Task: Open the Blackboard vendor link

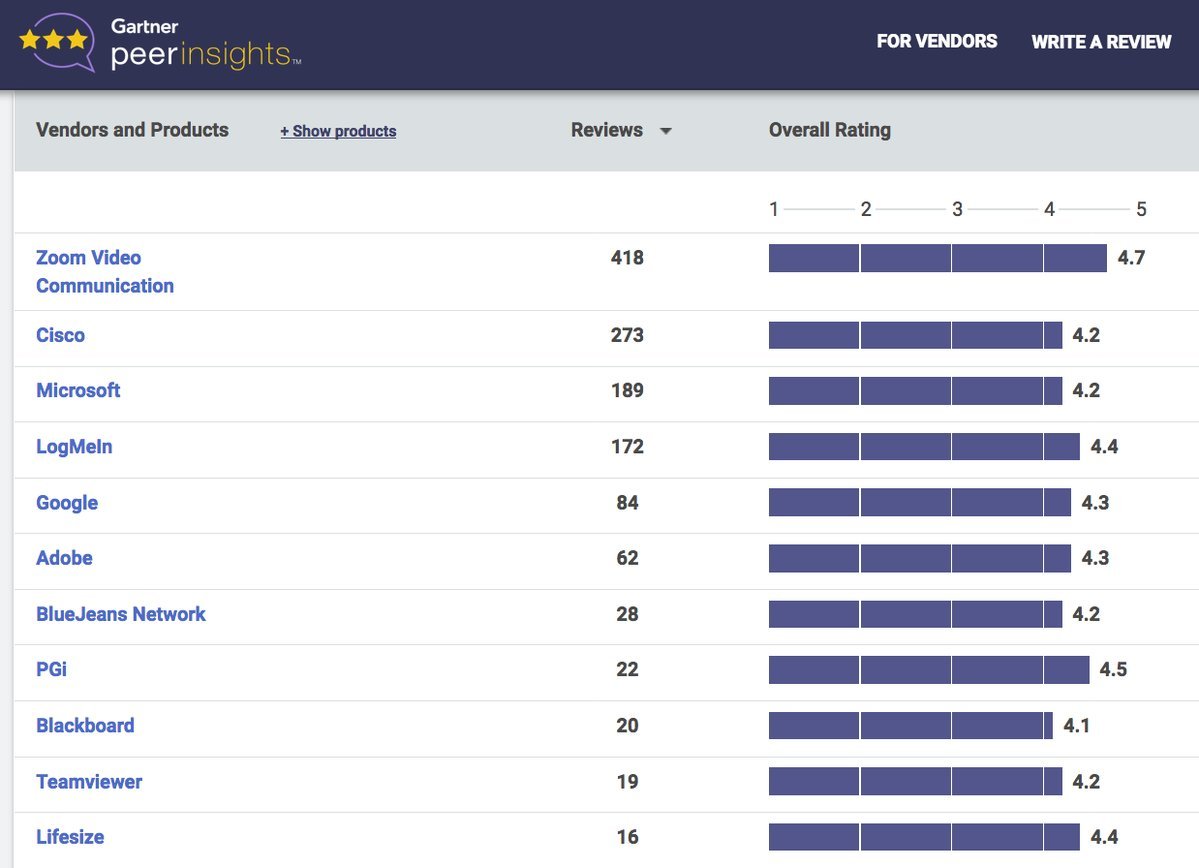Action: point(85,725)
